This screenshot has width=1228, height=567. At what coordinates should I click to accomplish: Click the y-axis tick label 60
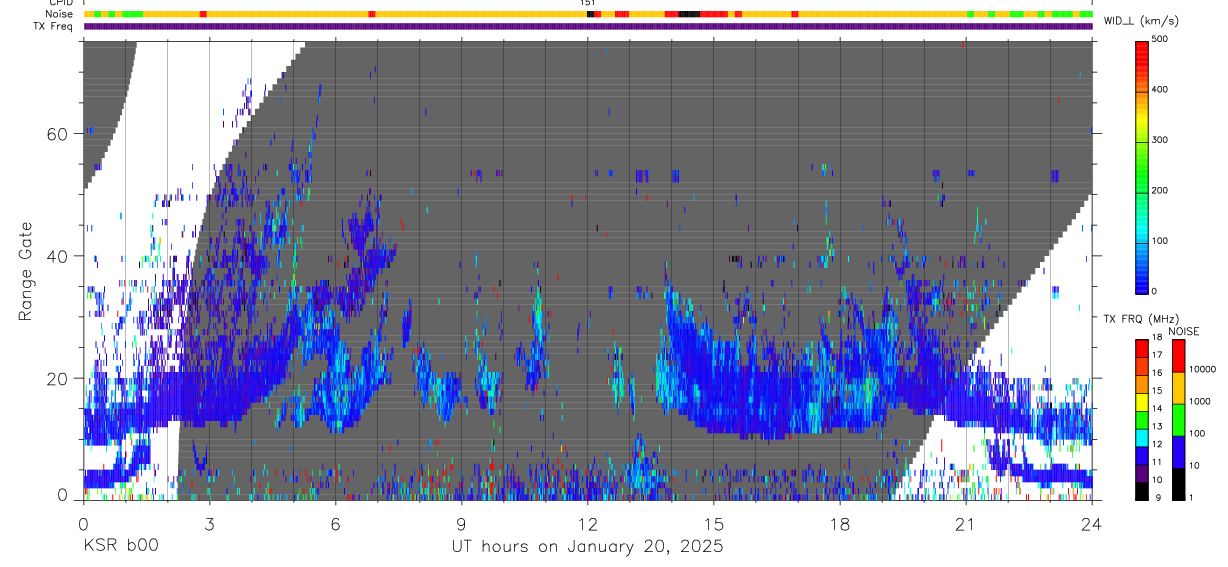[56, 134]
